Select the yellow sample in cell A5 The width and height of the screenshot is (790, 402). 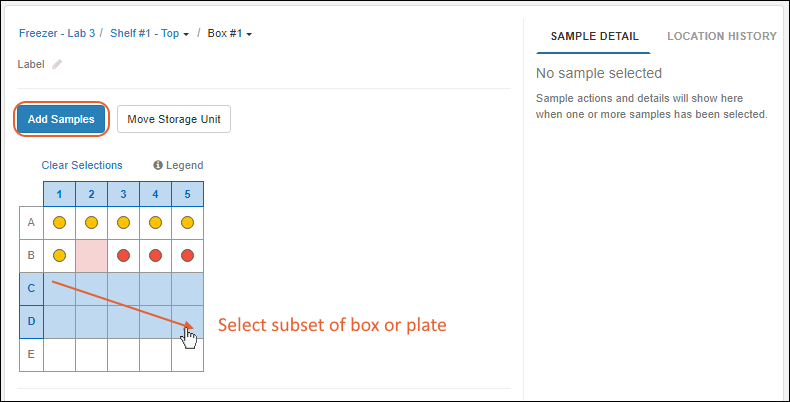pyautogui.click(x=187, y=222)
